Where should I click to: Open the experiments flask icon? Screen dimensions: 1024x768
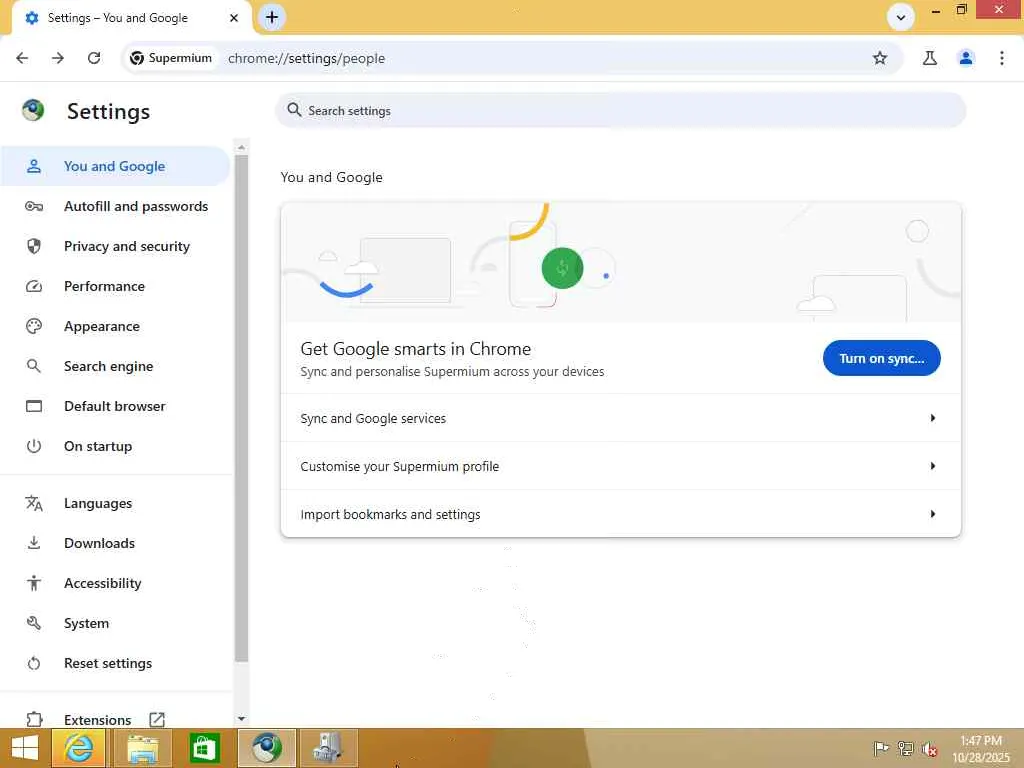pyautogui.click(x=930, y=58)
